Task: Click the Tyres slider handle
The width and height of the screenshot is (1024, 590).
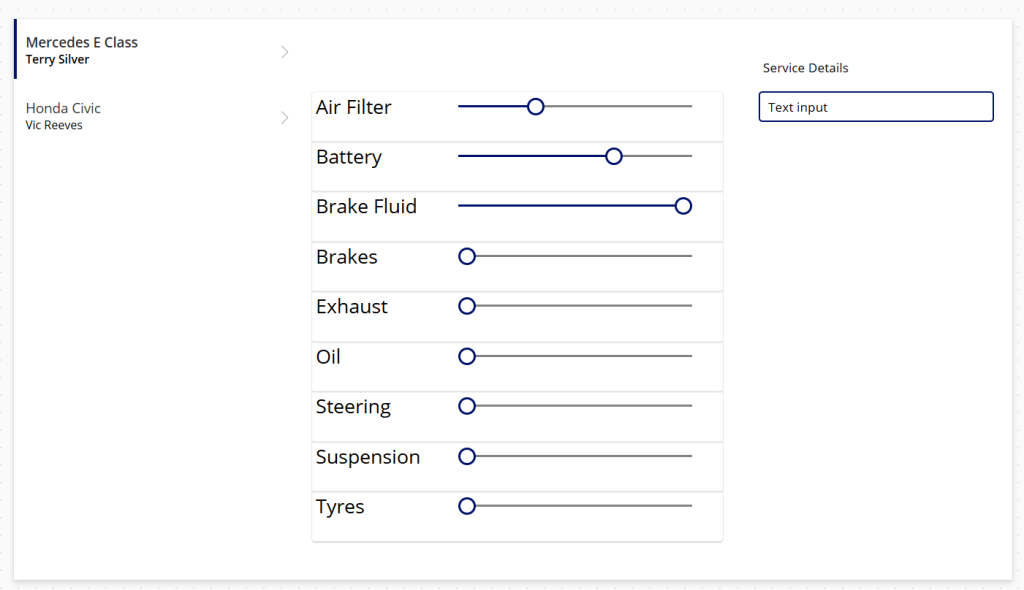Action: click(x=466, y=506)
